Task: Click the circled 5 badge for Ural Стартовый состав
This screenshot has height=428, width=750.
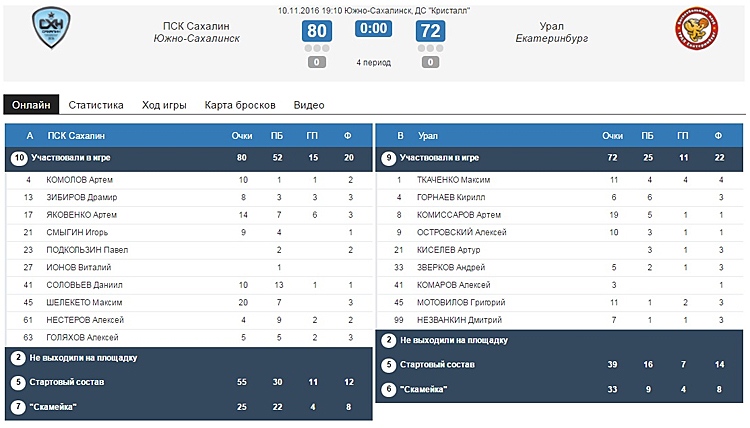Action: click(x=388, y=365)
